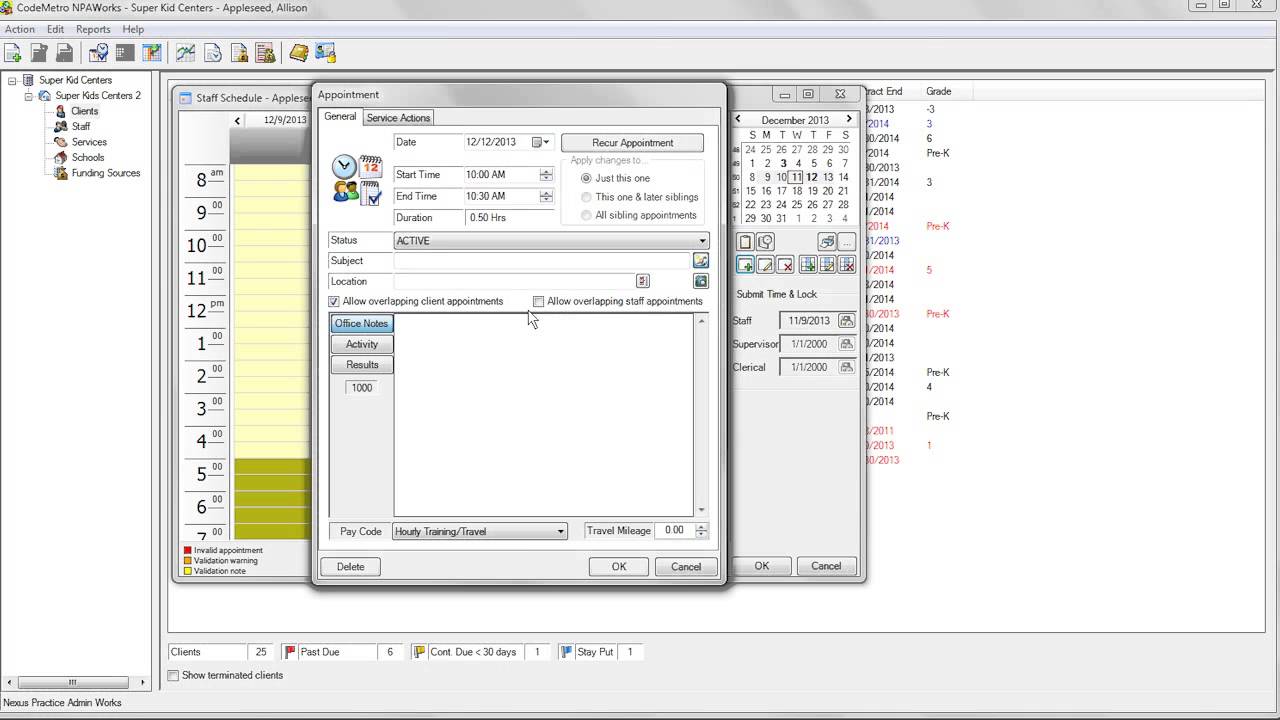Viewport: 1280px width, 720px height.
Task: Click the Office Notes button
Action: [362, 324]
